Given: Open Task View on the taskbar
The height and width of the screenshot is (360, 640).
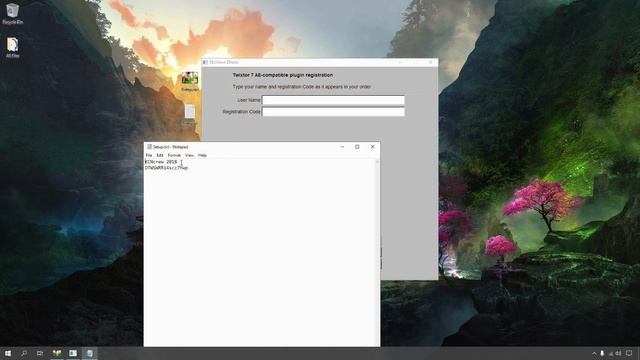Looking at the screenshot, I should coord(40,353).
